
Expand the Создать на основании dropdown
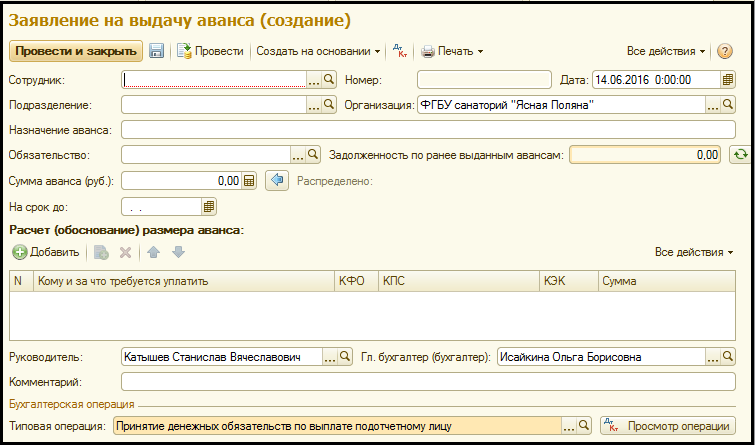[318, 51]
